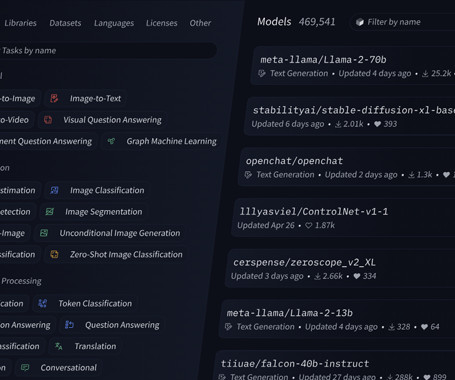Click the 'Models' heading text
The image size is (455, 380).
click(274, 22)
